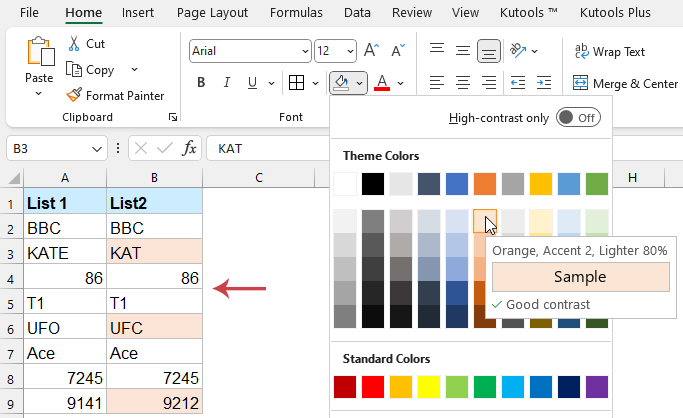Switch to the Page Layout tab
This screenshot has height=418, width=683.
212,13
